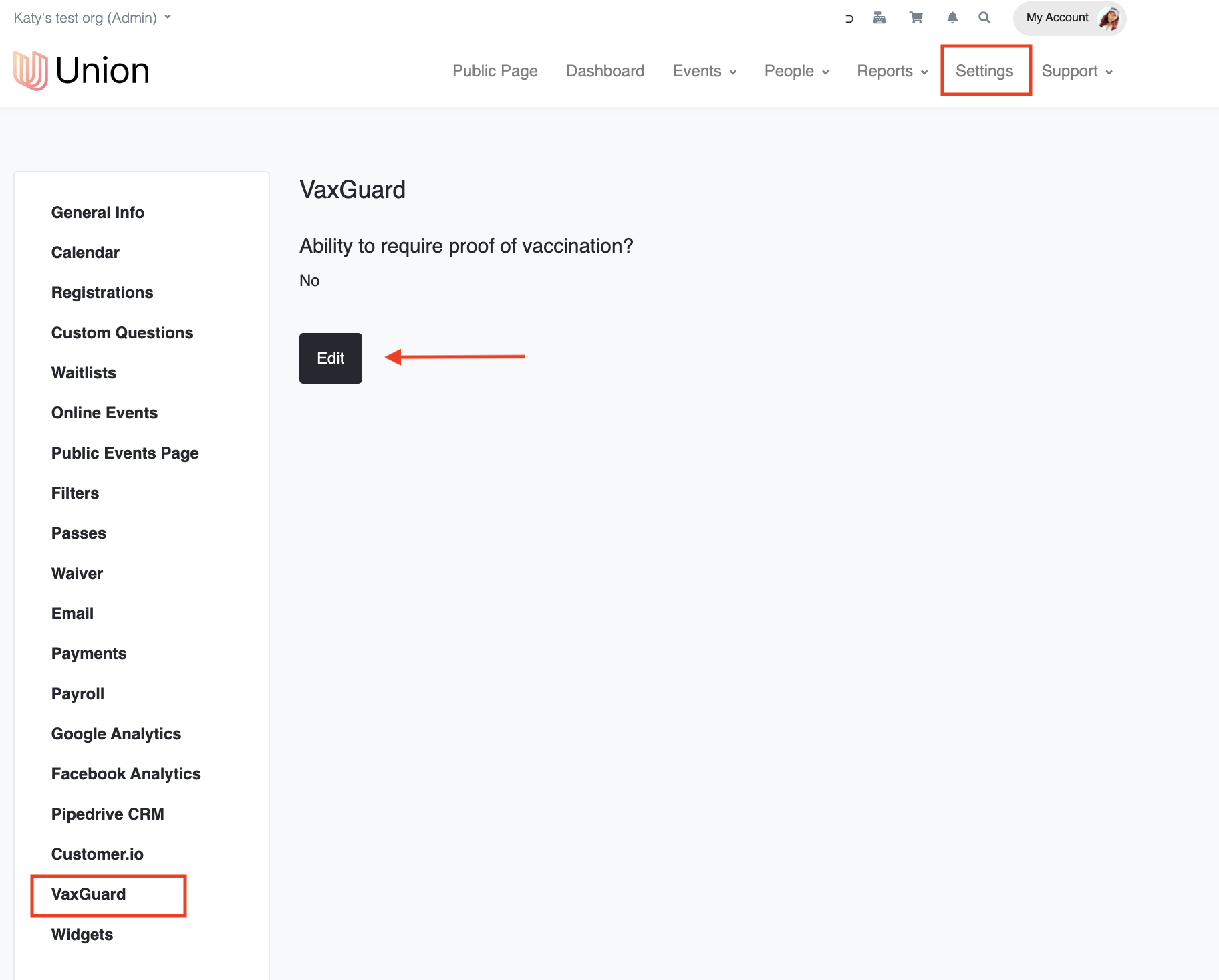Expand the Events dropdown menu
Viewport: 1219px width, 980px height.
tap(704, 71)
